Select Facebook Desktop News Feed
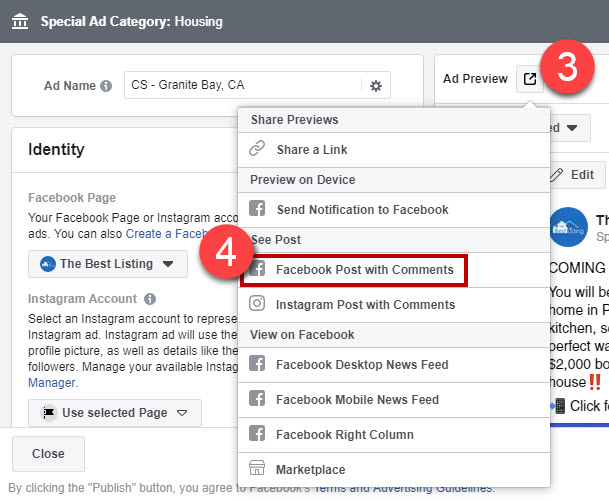Screen dimensions: 609x502 pos(362,365)
